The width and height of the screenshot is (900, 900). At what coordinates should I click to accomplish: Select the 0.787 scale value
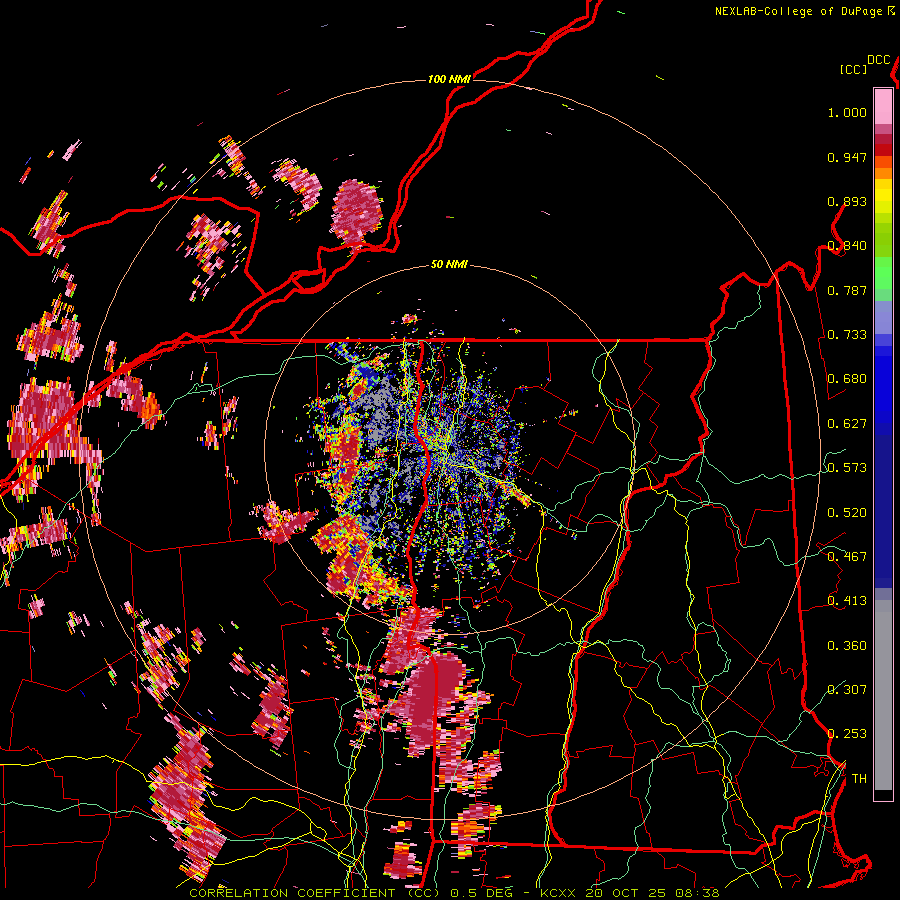pyautogui.click(x=847, y=290)
